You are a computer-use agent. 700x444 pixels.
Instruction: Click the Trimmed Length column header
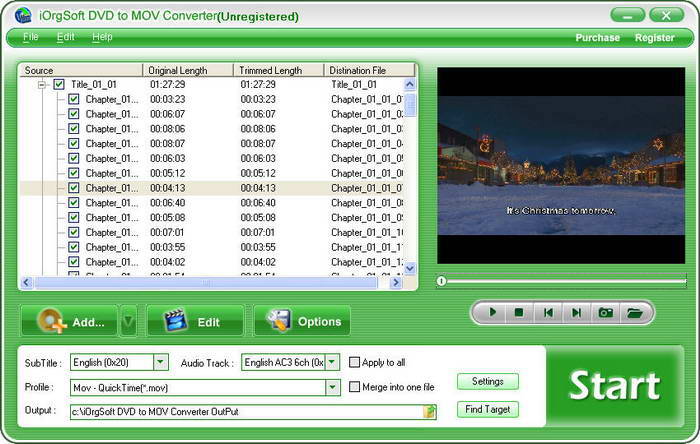pyautogui.click(x=279, y=71)
